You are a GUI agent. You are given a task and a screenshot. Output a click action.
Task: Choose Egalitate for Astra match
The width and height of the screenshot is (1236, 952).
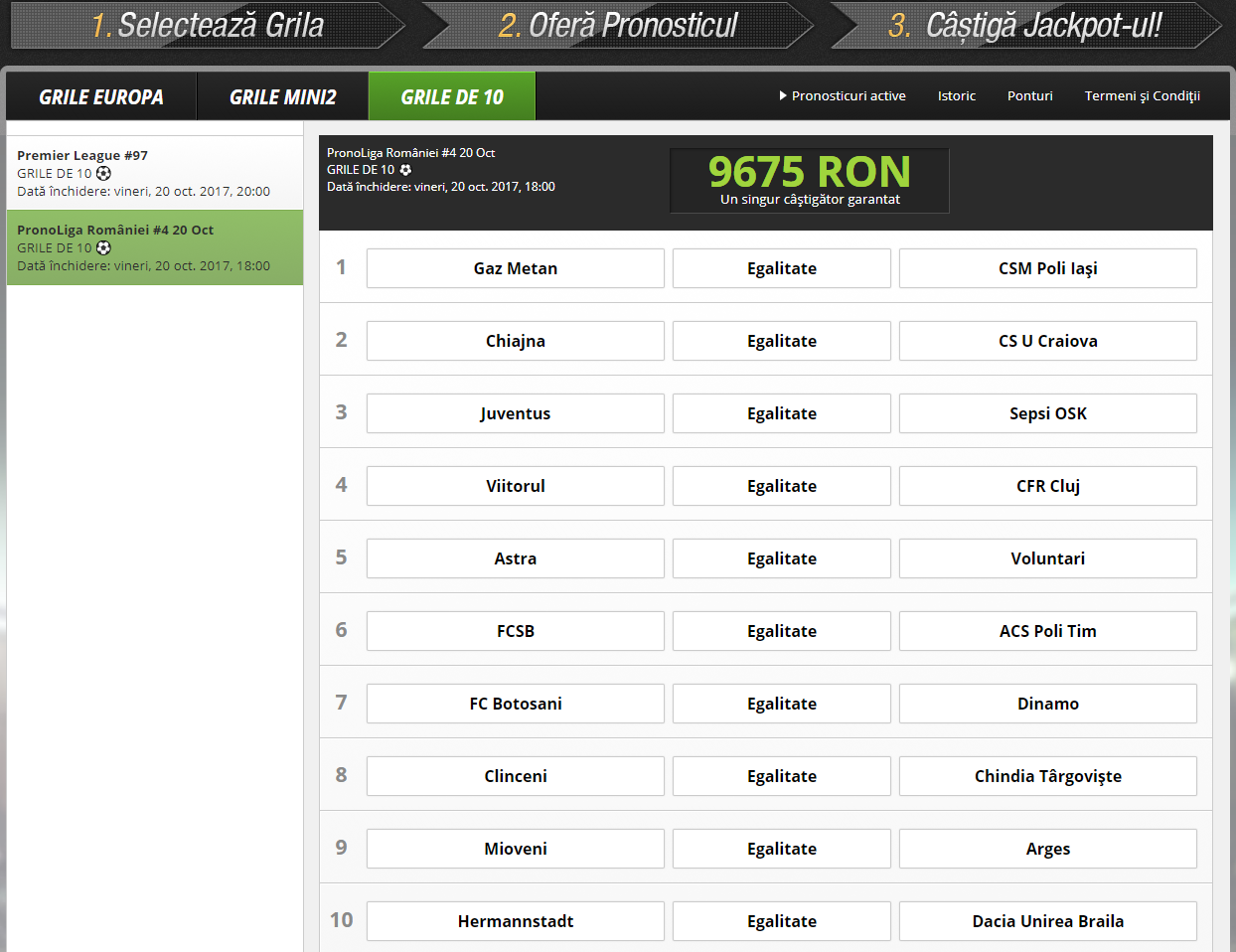[x=782, y=558]
